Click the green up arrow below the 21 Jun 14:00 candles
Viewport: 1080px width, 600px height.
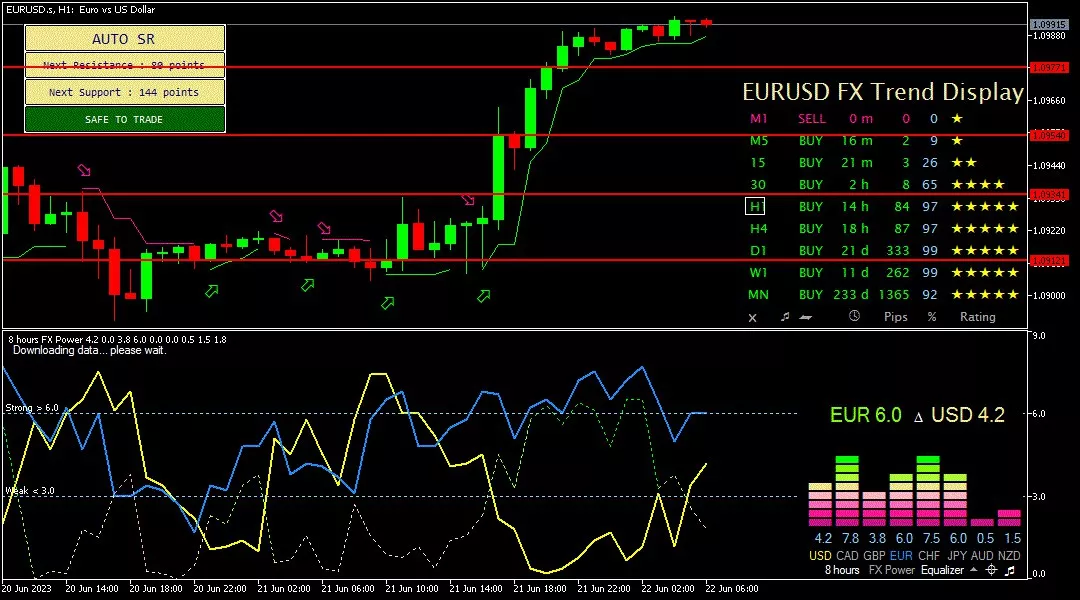(484, 296)
